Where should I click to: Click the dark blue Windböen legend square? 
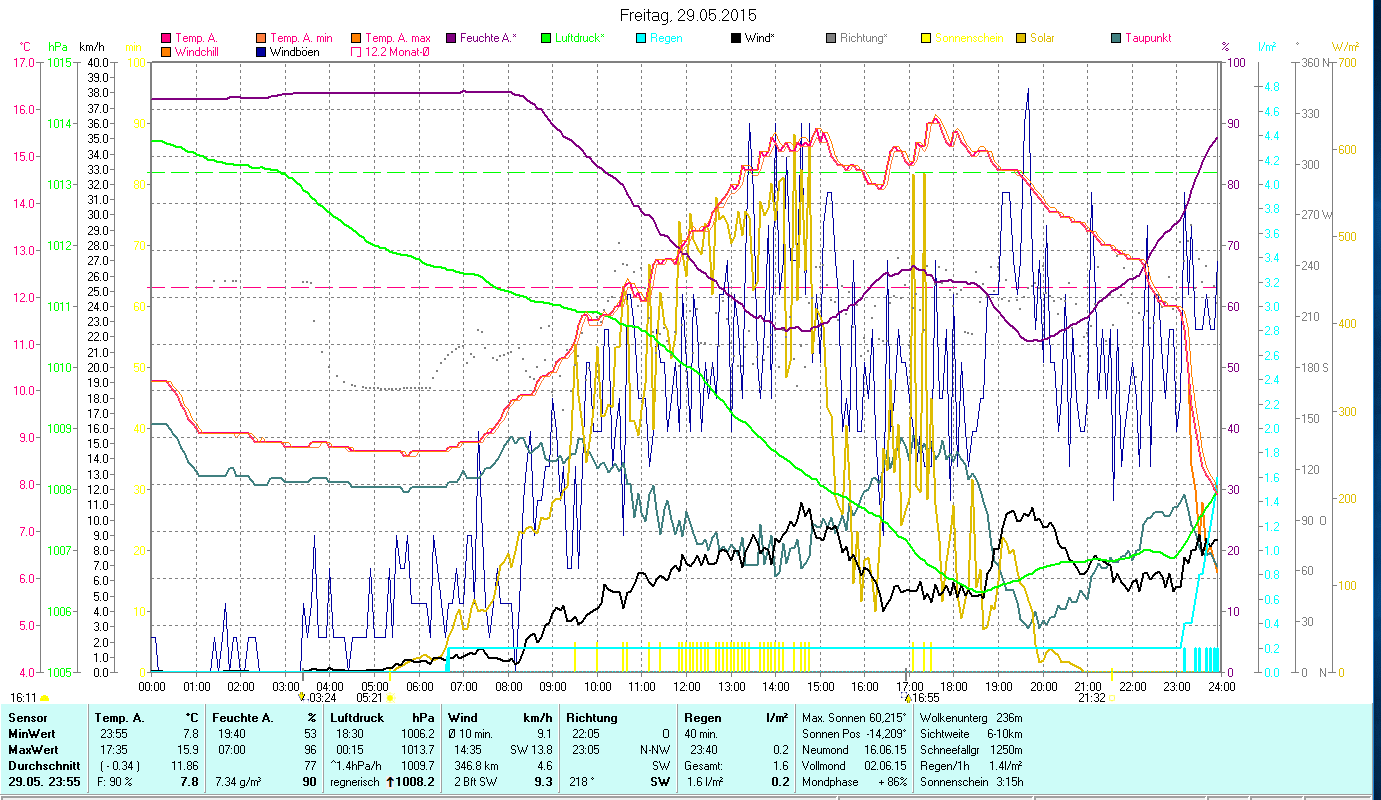pos(262,52)
